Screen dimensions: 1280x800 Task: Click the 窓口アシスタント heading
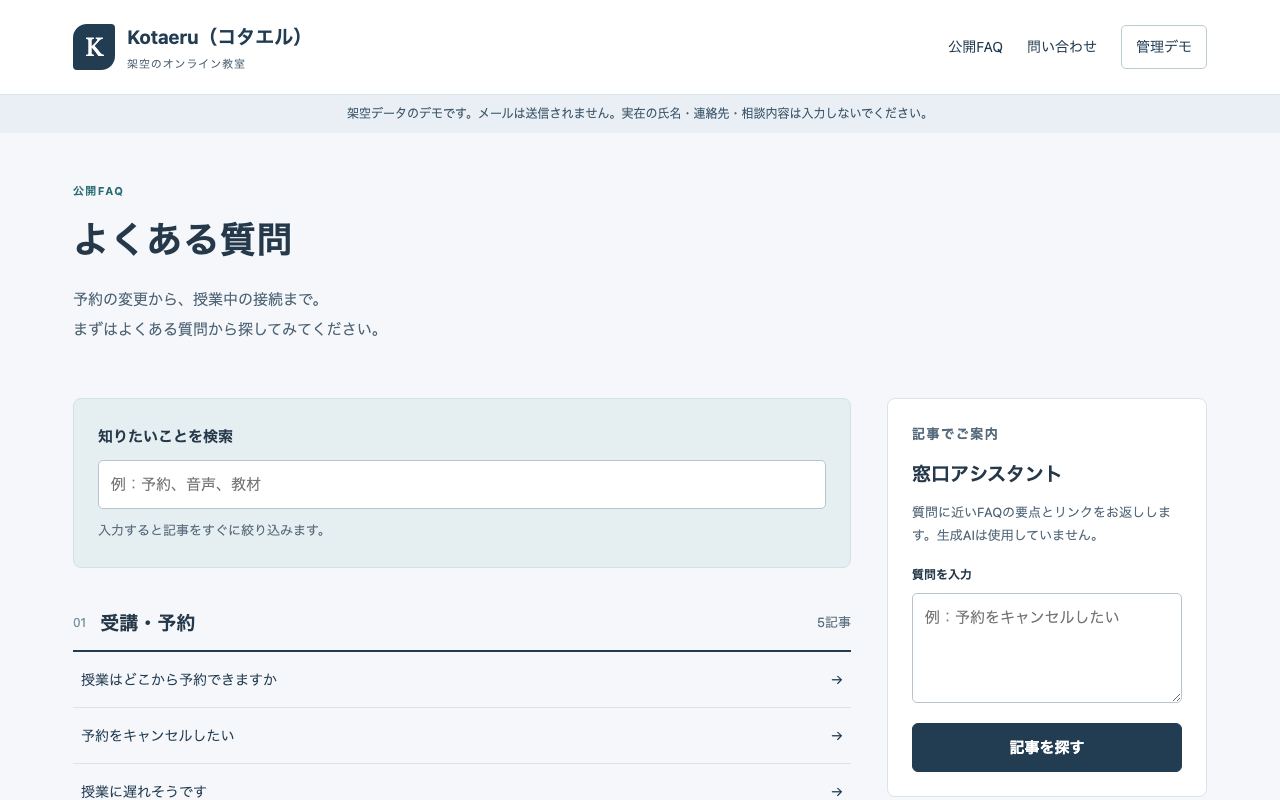(987, 474)
